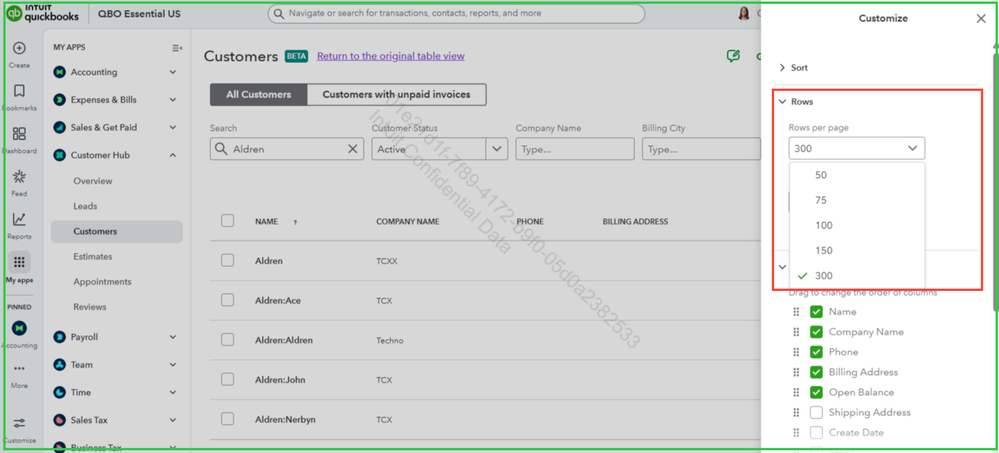Click search magnifier in Search field
The image size is (999, 453).
[x=221, y=148]
